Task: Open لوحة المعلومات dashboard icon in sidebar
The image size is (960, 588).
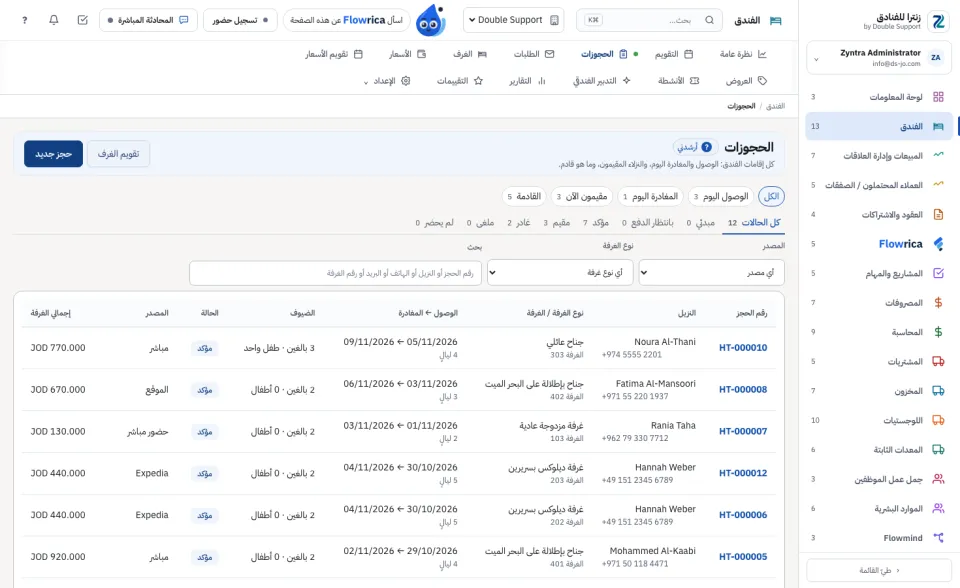Action: pos(938,97)
